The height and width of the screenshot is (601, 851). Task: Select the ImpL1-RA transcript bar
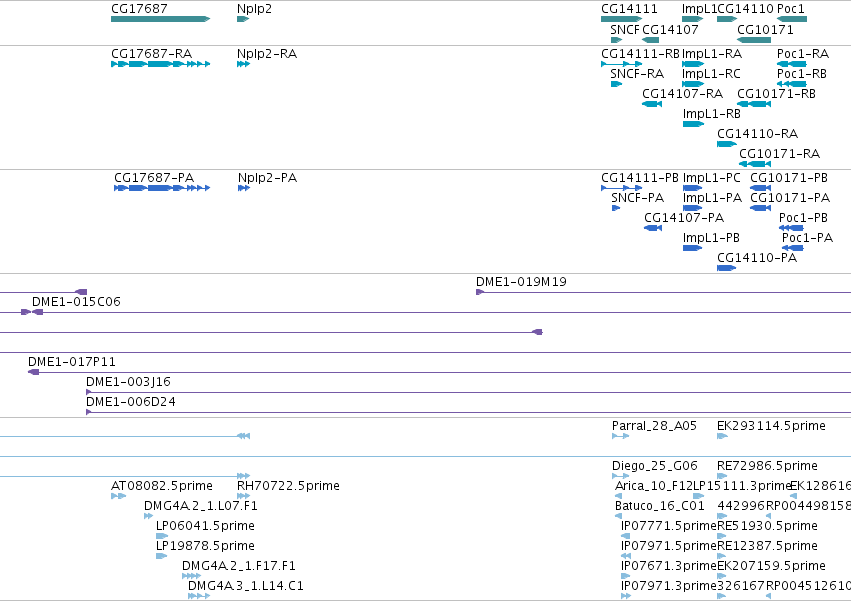point(693,64)
